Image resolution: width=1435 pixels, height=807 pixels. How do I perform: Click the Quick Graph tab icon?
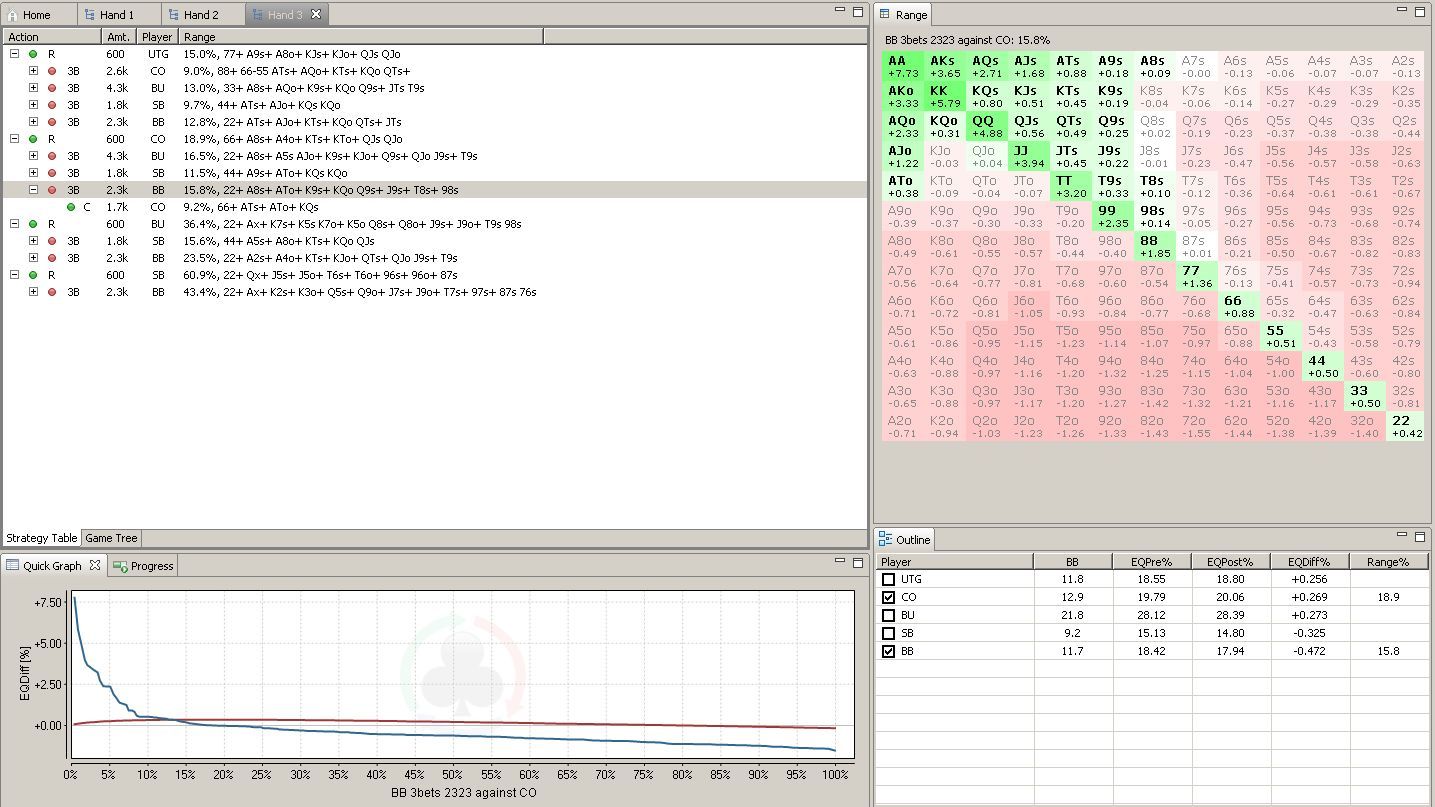point(13,565)
